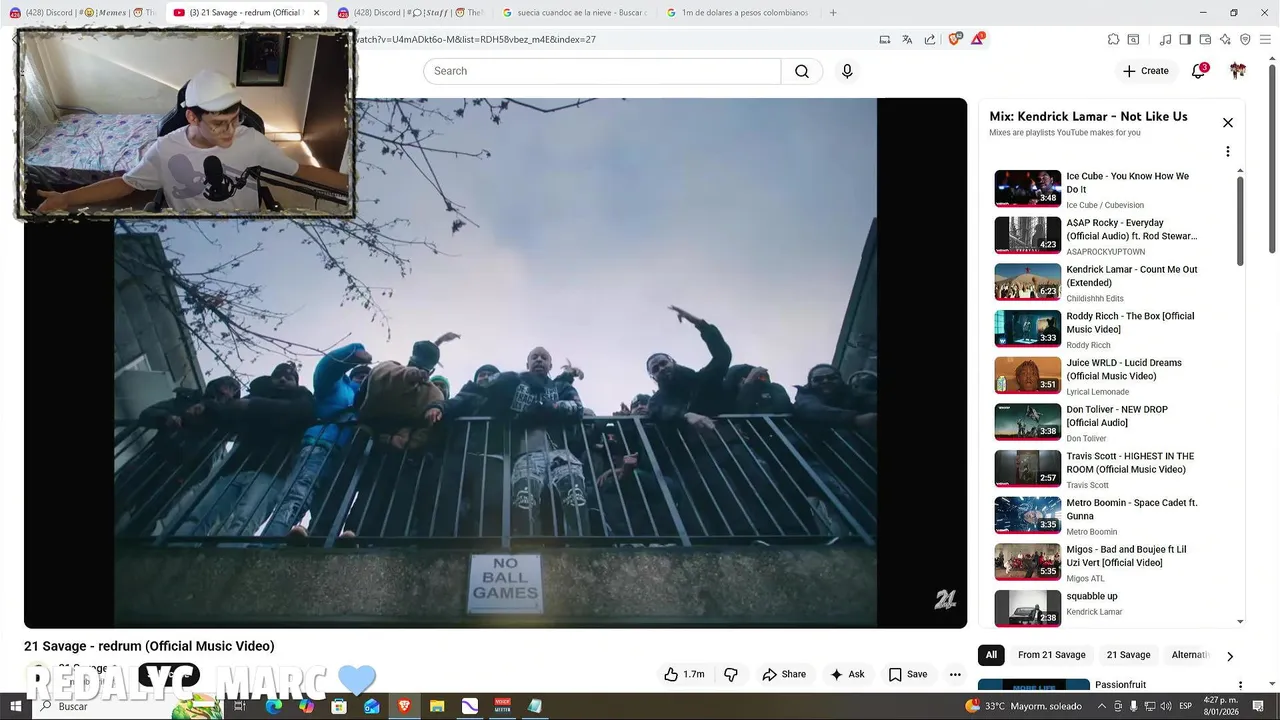Select the 'All' filter chip
Screen dimensions: 1280x720
tap(991, 655)
